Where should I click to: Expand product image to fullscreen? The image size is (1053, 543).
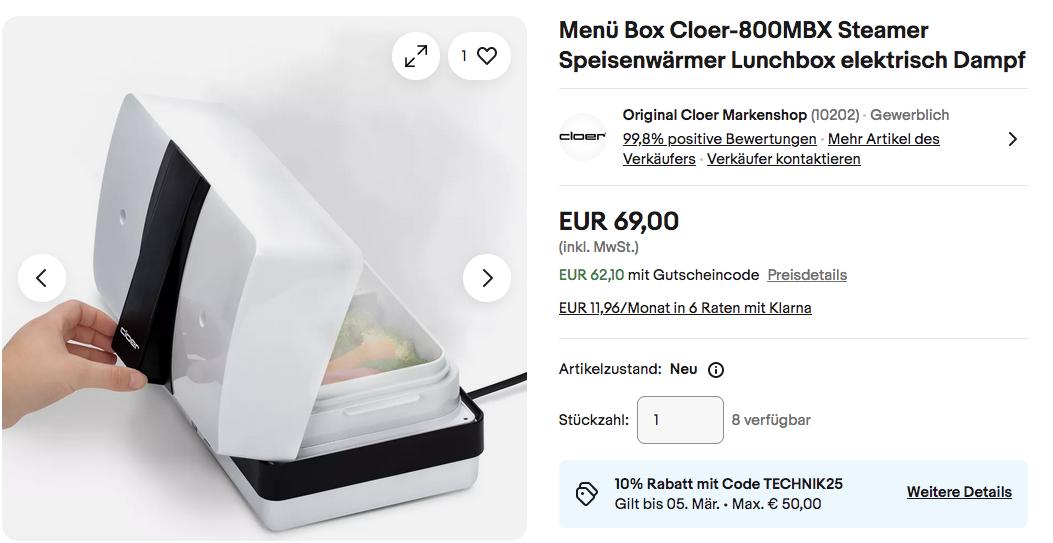[x=416, y=56]
